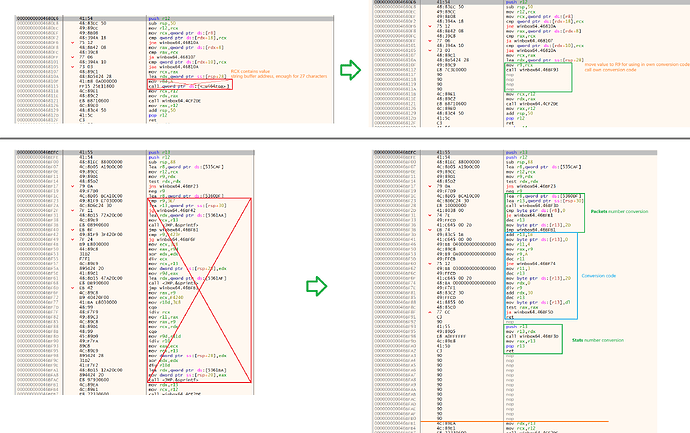The height and width of the screenshot is (433, 690).
Task: Select the 'add rdx,30' instruction
Action: tap(521, 293)
